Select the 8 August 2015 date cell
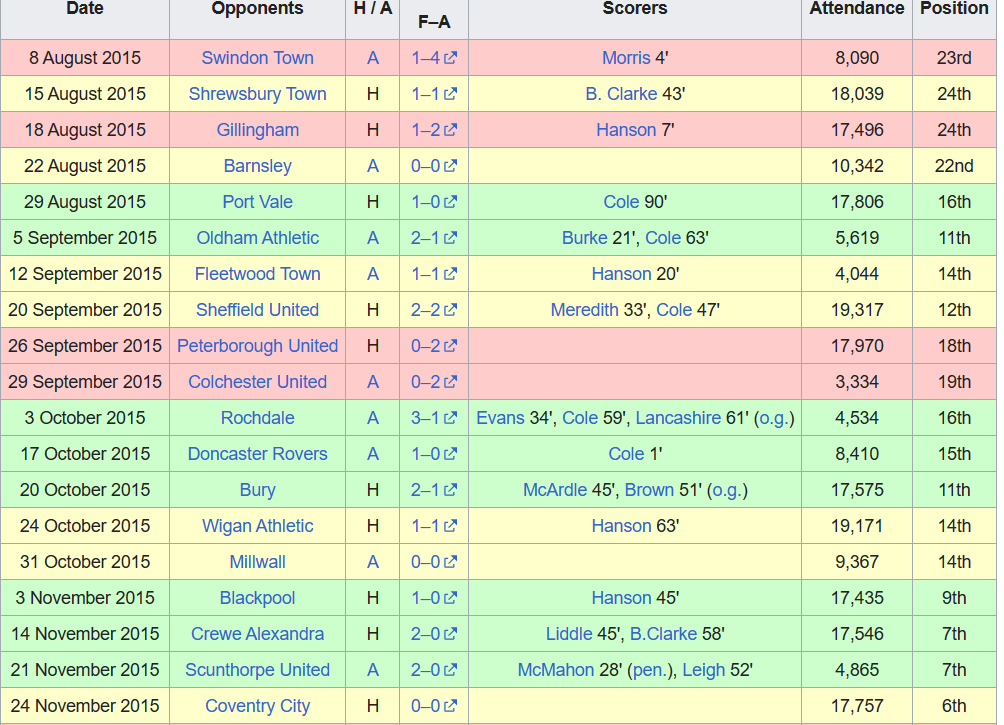The width and height of the screenshot is (1004, 725). (85, 58)
